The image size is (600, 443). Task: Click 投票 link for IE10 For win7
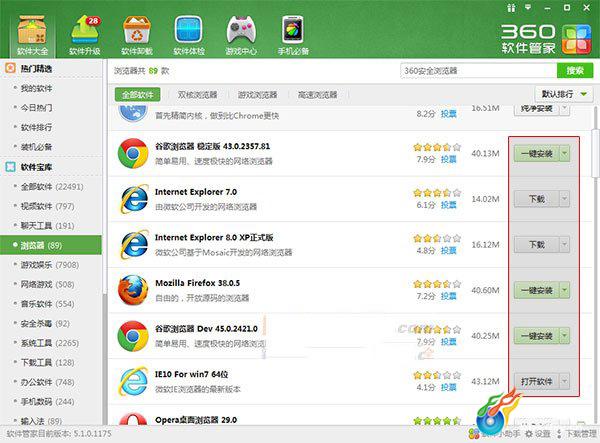pos(448,387)
